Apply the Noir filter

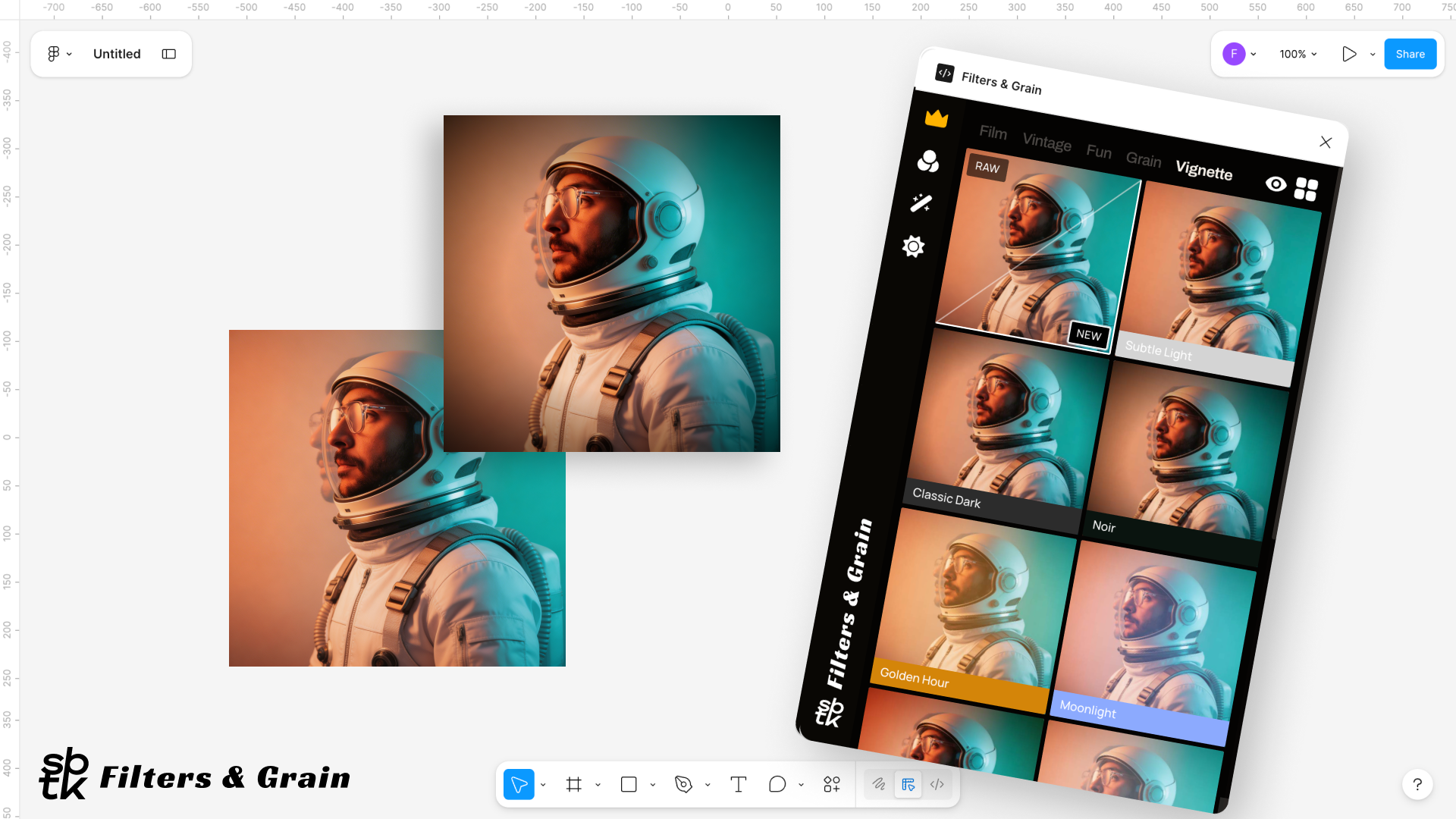coord(1187,464)
